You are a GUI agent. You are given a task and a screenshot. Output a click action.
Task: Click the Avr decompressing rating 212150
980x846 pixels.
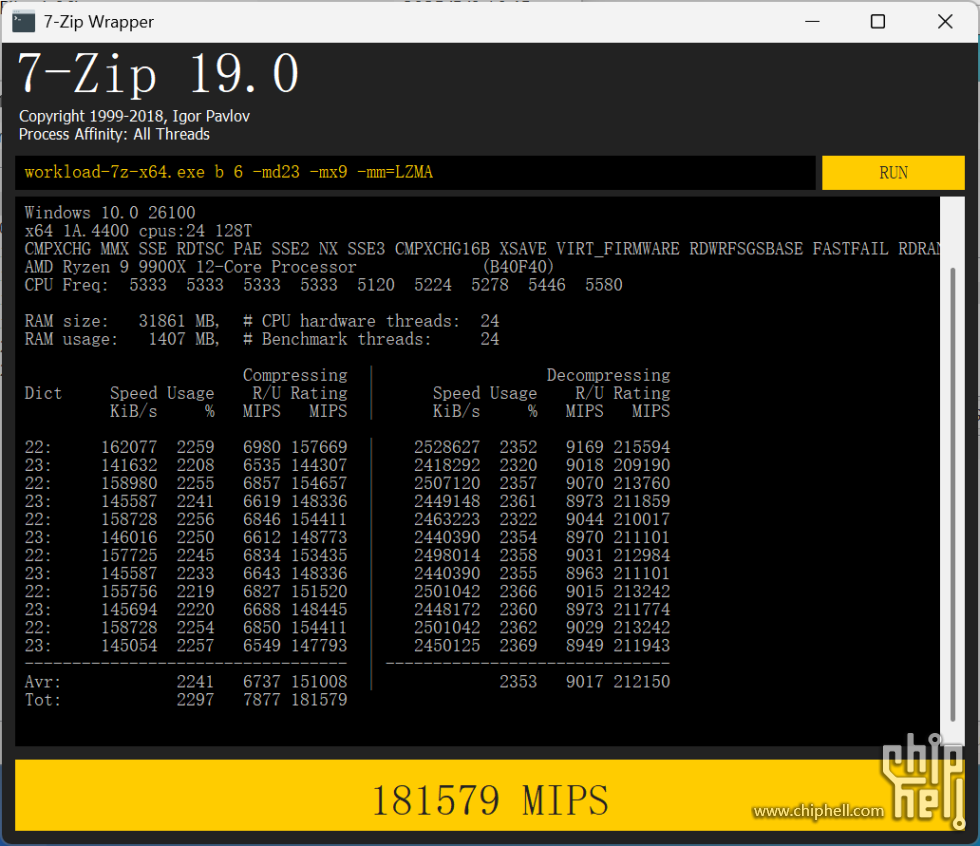[642, 682]
